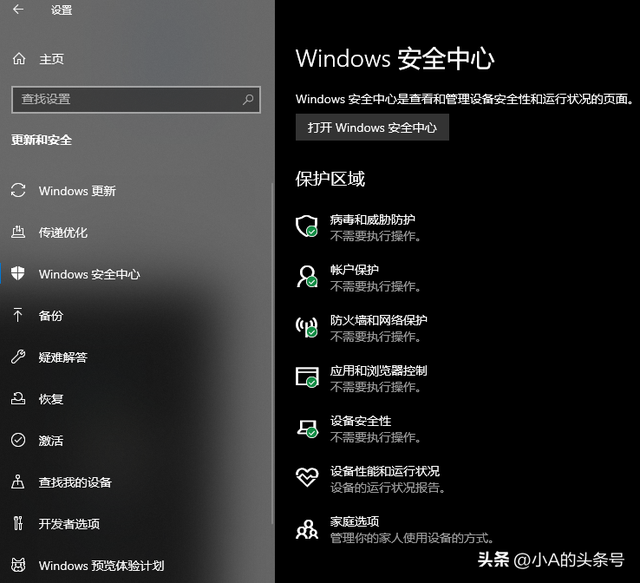Click the Windows 预览体验计划 cat icon
This screenshot has height=583, width=640.
coord(18,565)
